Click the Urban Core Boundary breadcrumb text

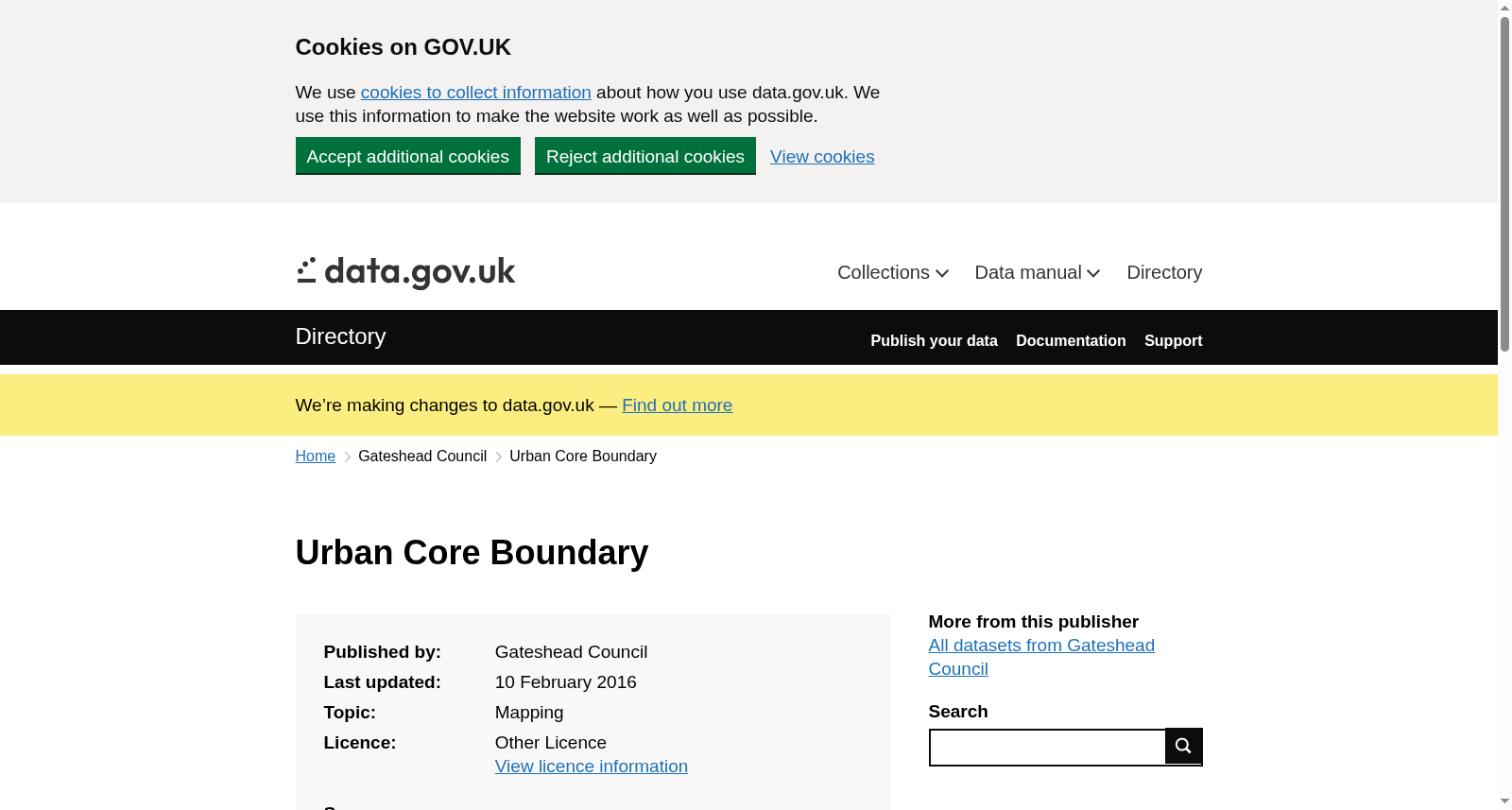tap(583, 457)
